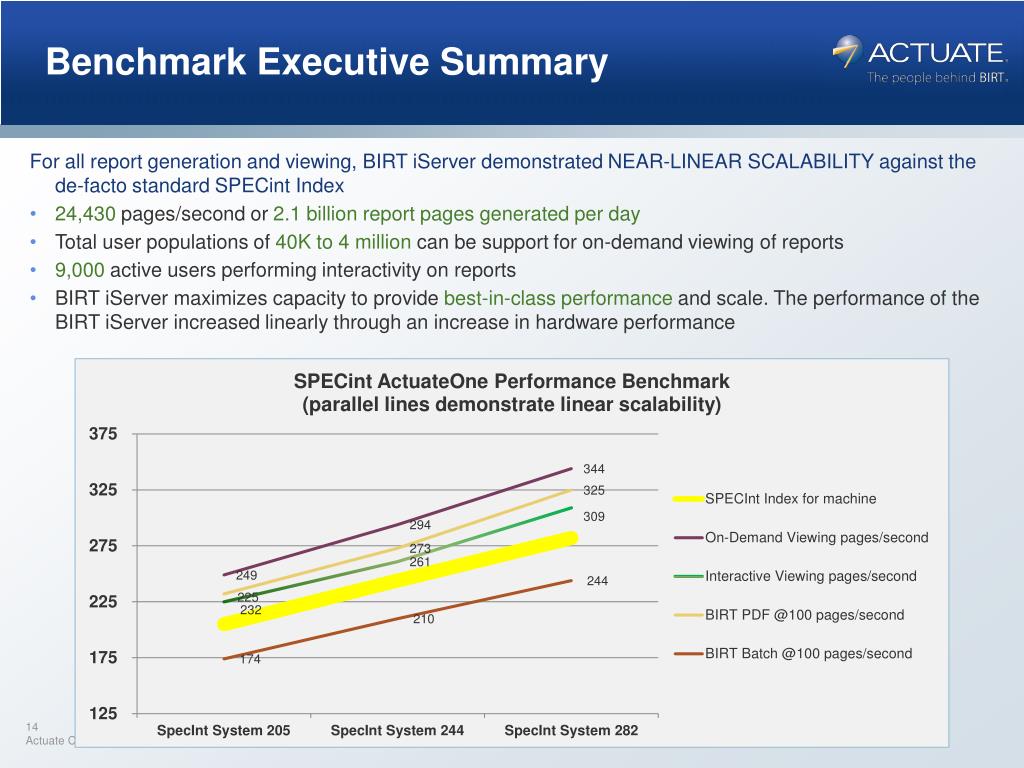Screen dimensions: 1024x768
Task: Click the "261" data label on the chart
Action: pyautogui.click(x=420, y=562)
